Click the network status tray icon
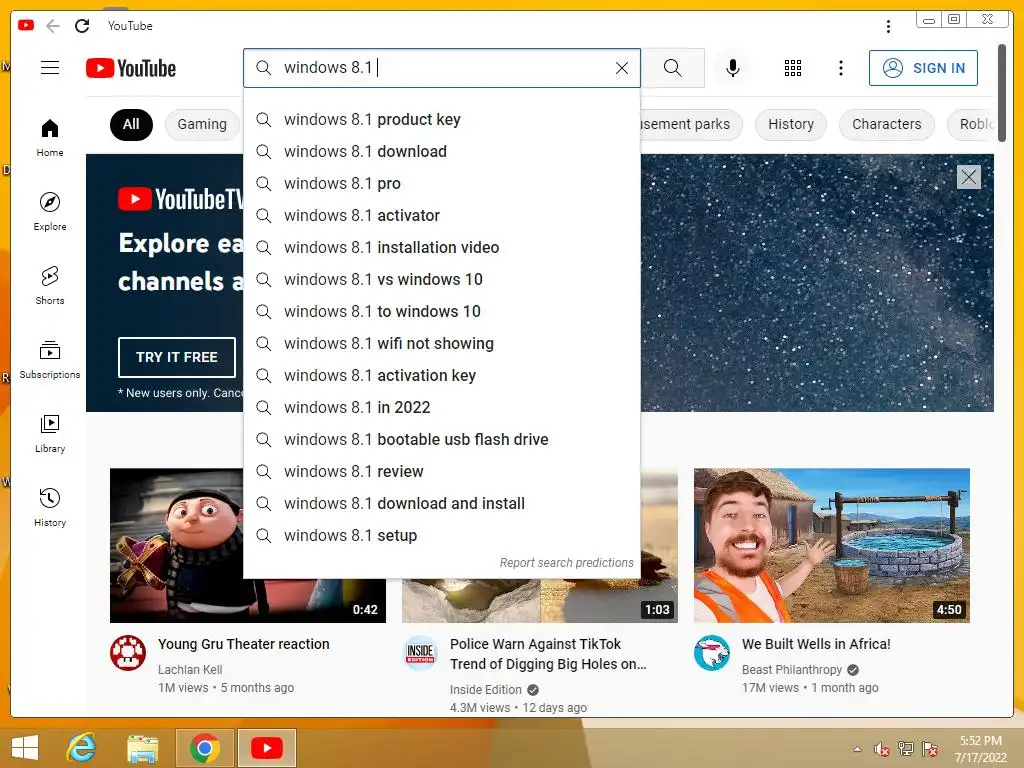Image resolution: width=1024 pixels, height=768 pixels. pyautogui.click(x=905, y=749)
